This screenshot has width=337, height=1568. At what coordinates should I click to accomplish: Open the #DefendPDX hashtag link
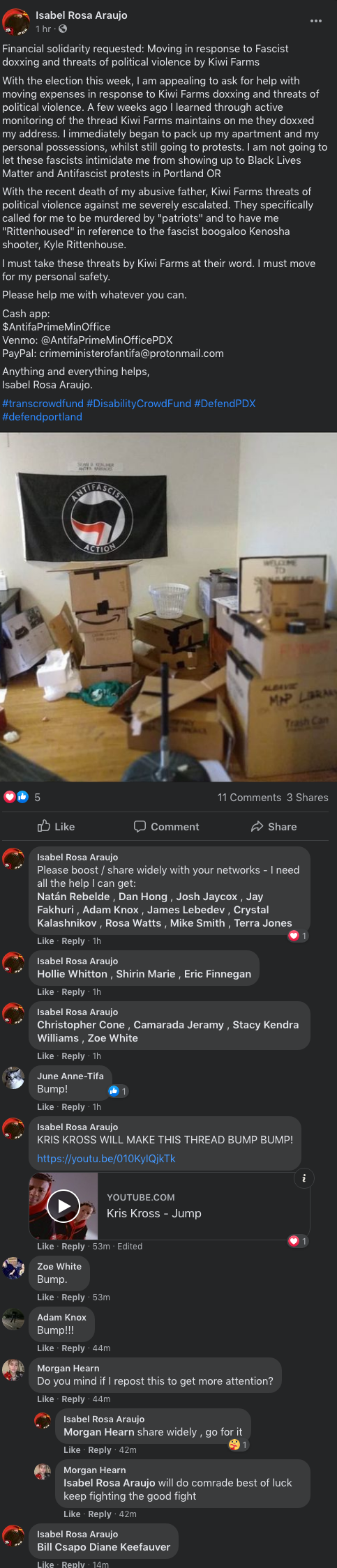pyautogui.click(x=225, y=404)
